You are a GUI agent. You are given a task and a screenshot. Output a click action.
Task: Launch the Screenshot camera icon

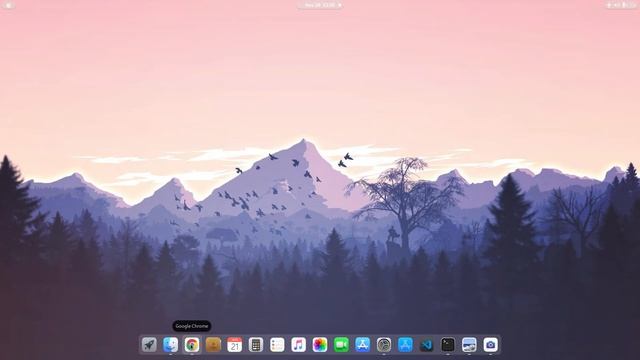(491, 345)
